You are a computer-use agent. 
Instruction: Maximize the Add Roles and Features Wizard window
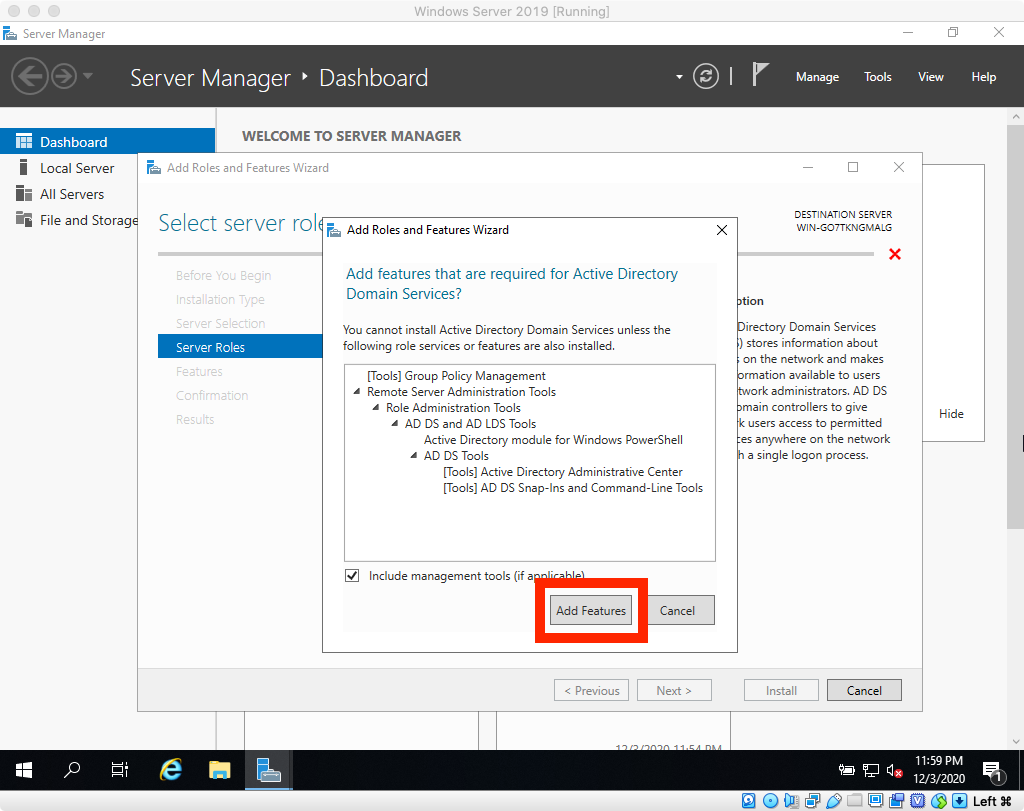coord(853,167)
